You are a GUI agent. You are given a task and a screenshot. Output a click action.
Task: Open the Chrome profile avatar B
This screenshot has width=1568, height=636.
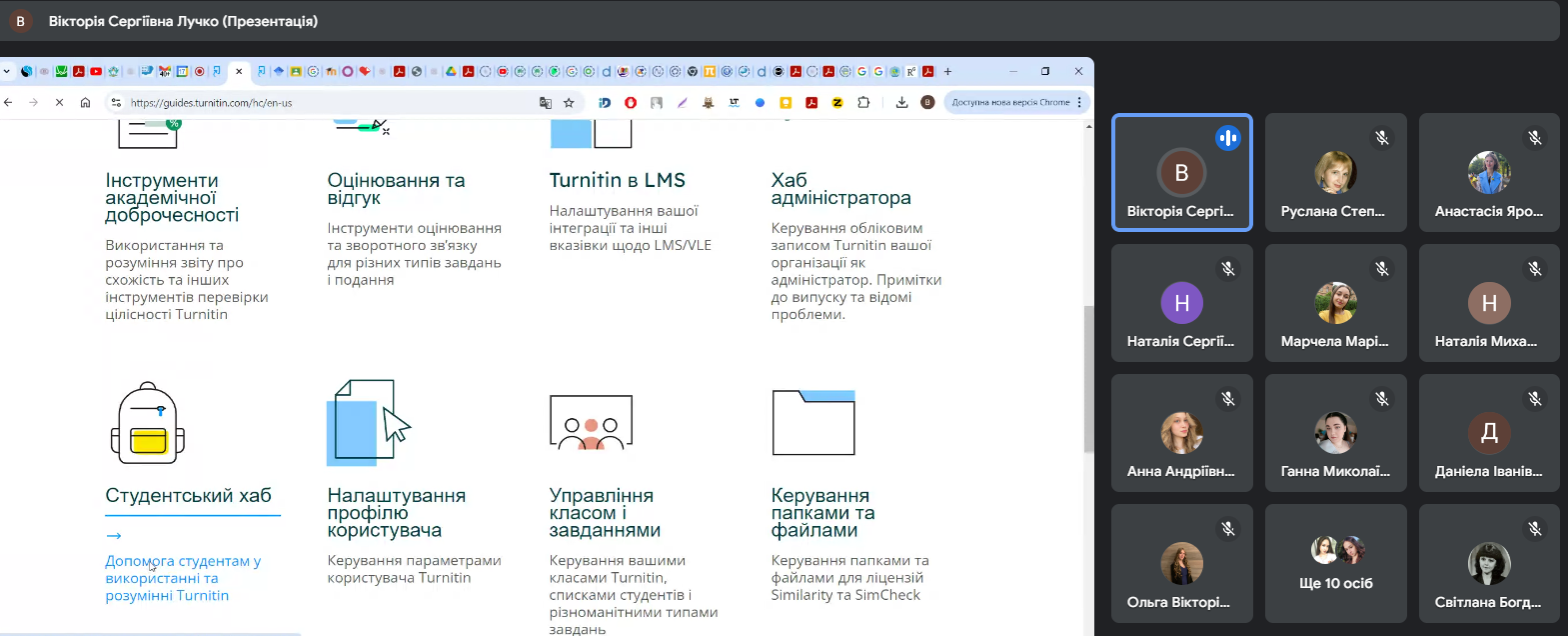pos(927,102)
